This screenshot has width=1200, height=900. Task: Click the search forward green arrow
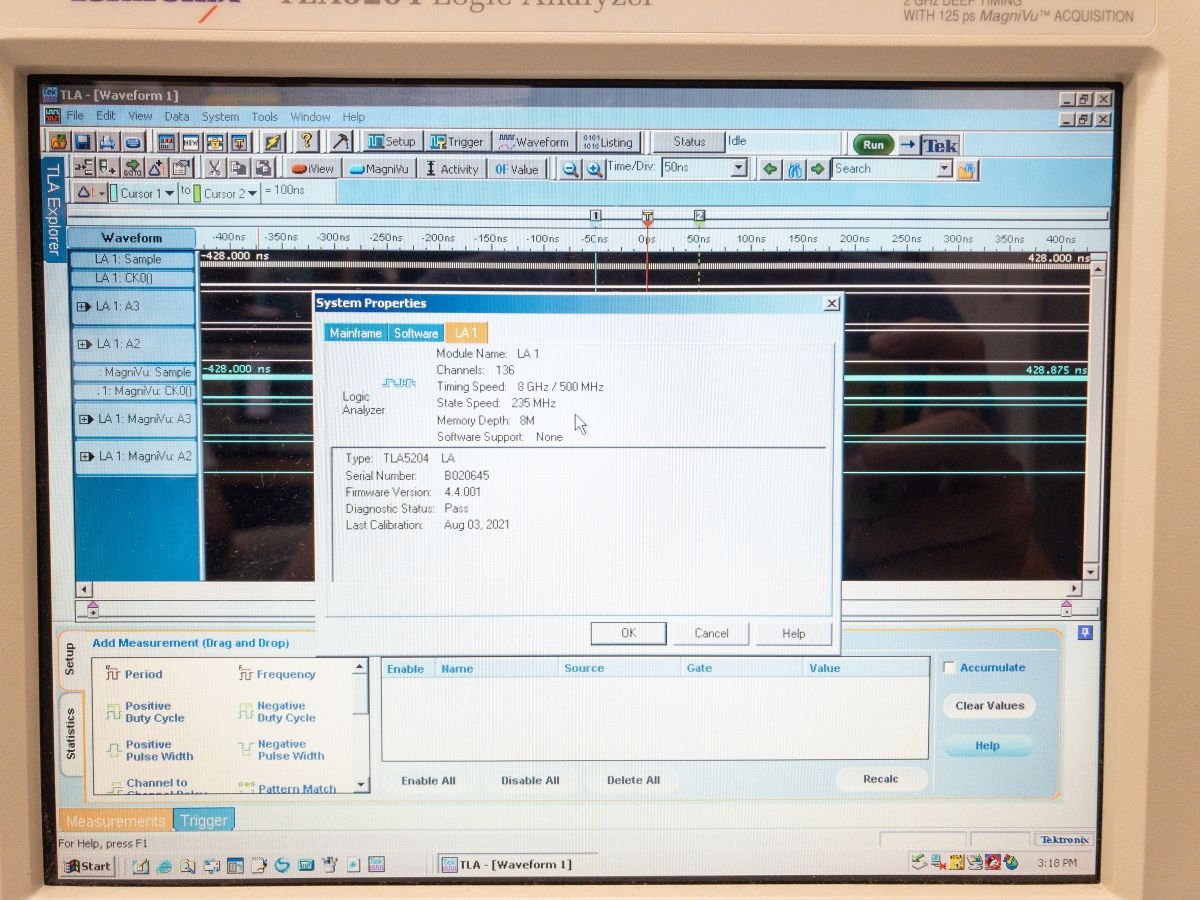818,169
